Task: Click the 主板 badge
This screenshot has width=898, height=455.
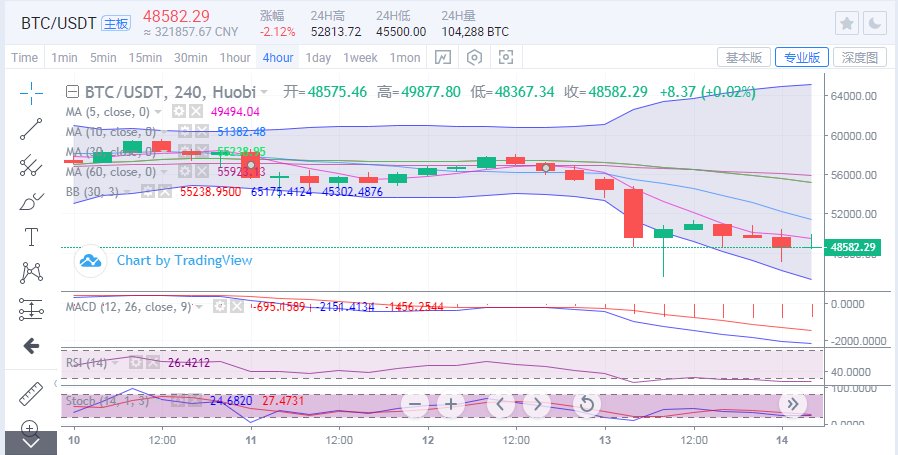Action: click(x=116, y=23)
